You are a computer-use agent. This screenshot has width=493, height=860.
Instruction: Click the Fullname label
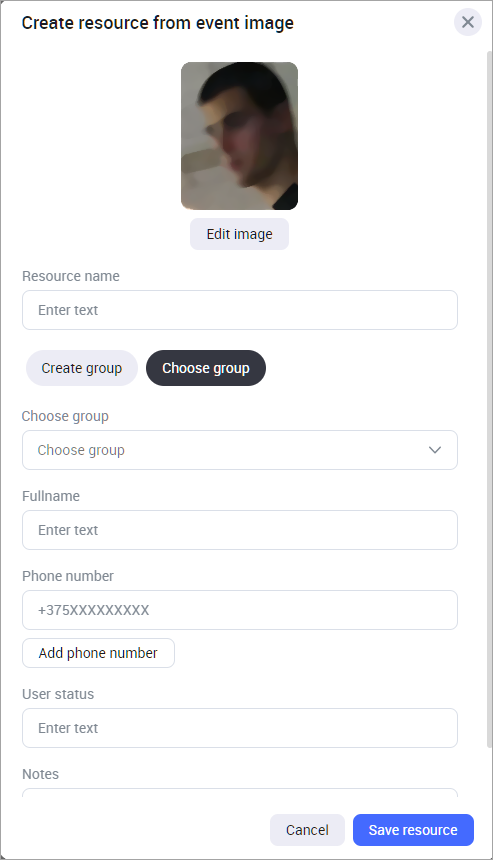51,496
